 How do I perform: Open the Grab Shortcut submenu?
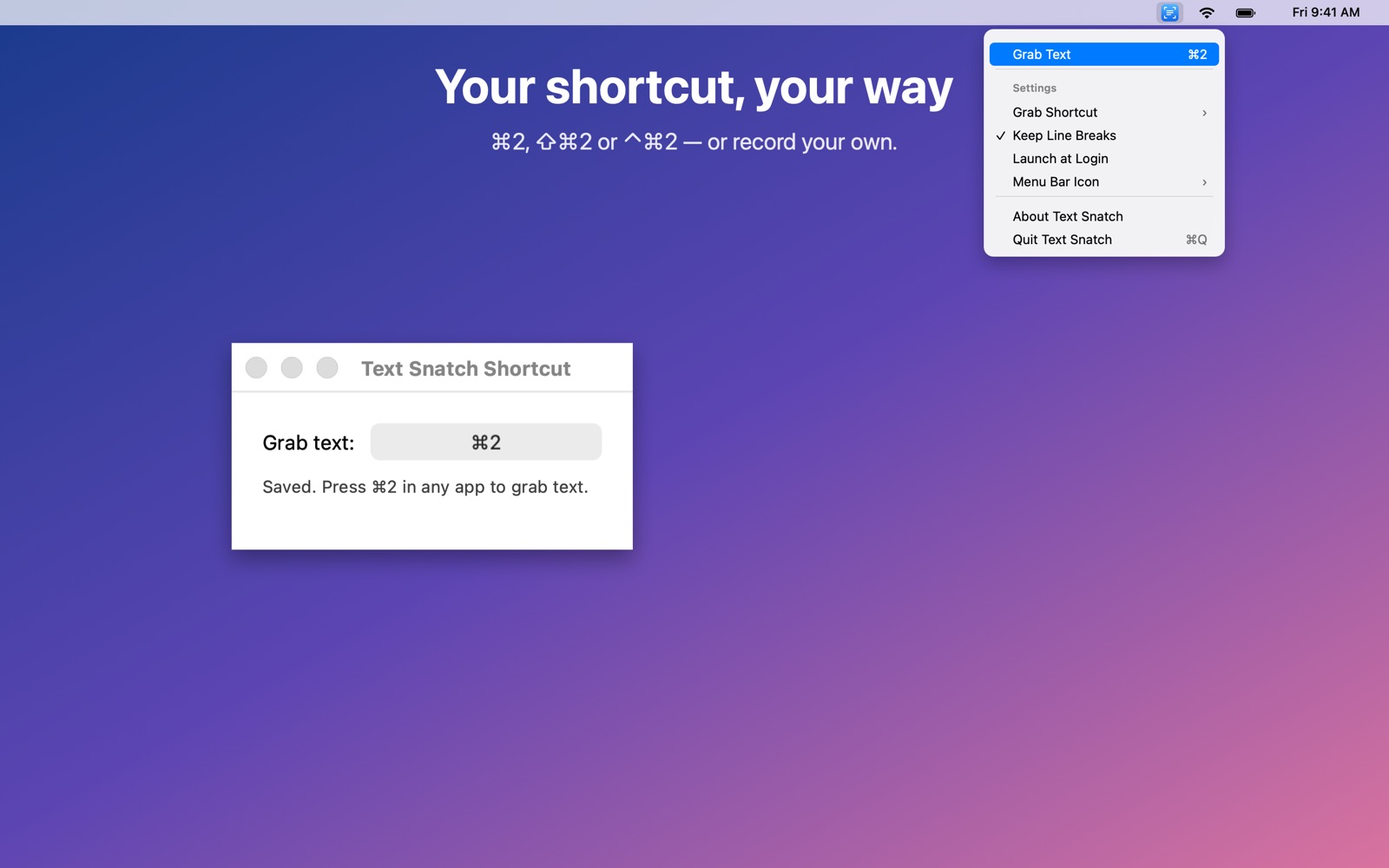tap(1104, 113)
